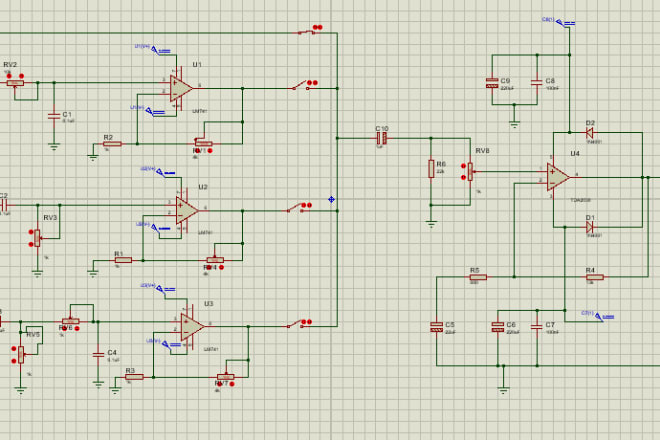Toggle the switch on U3's output
Screen dimensions: 660x440
pos(296,324)
